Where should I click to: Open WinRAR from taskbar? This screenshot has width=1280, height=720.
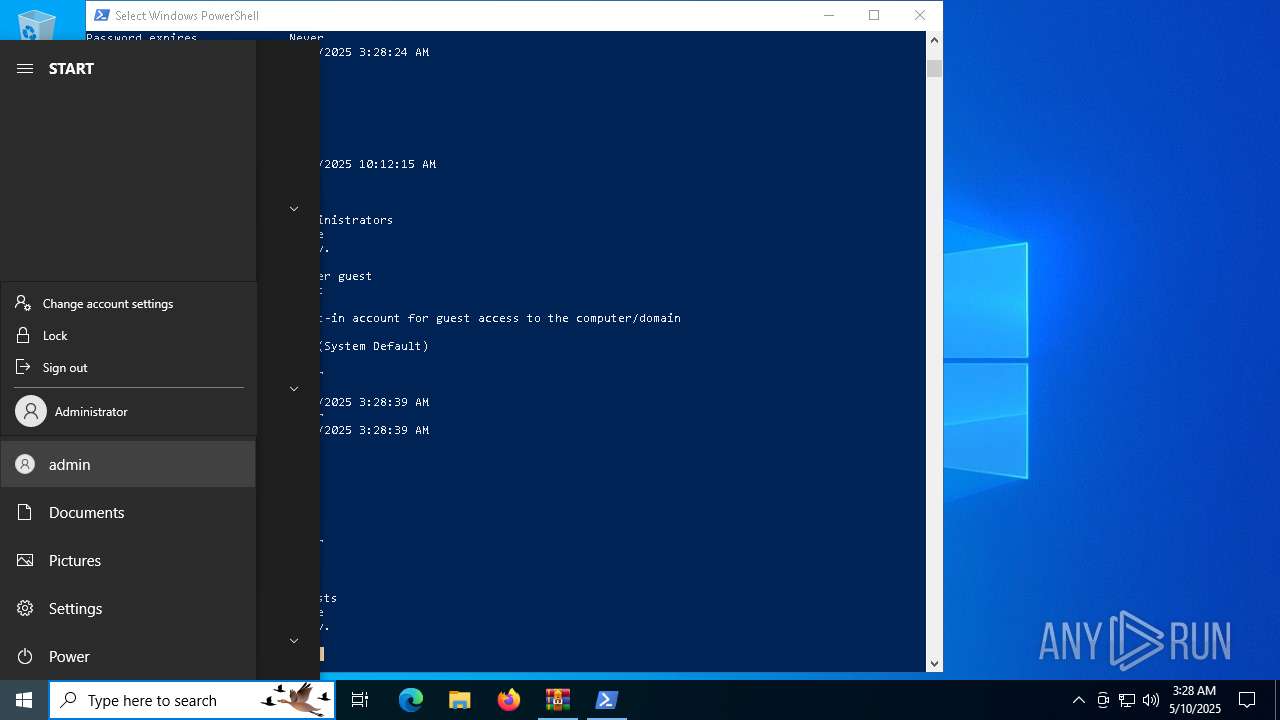pos(558,700)
